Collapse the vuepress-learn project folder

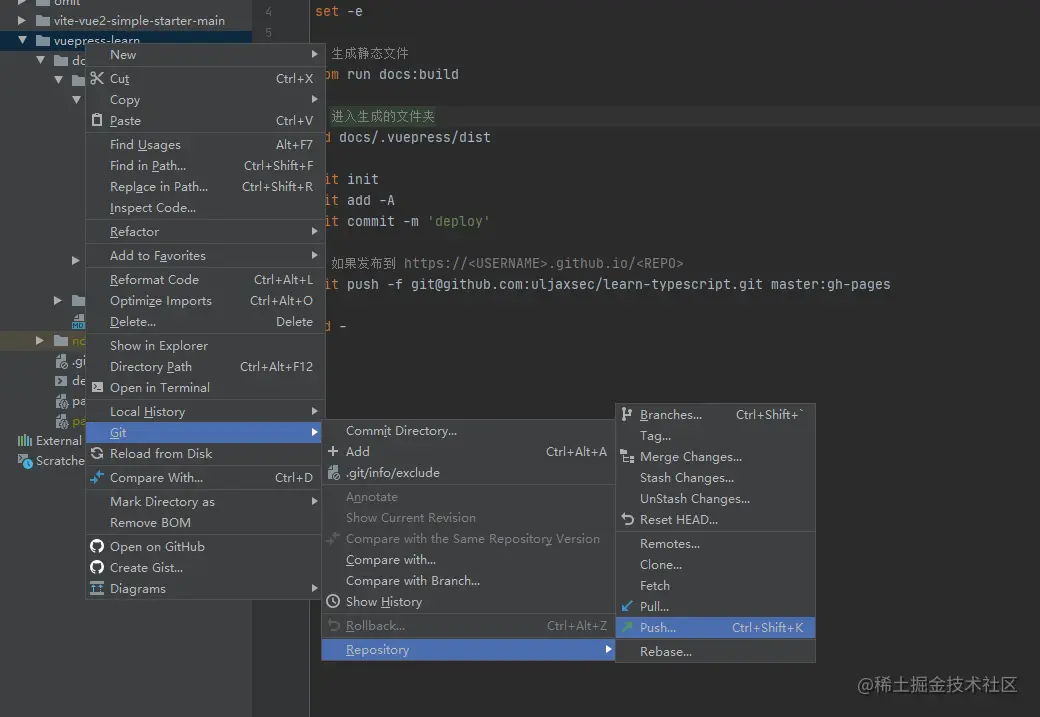point(22,40)
